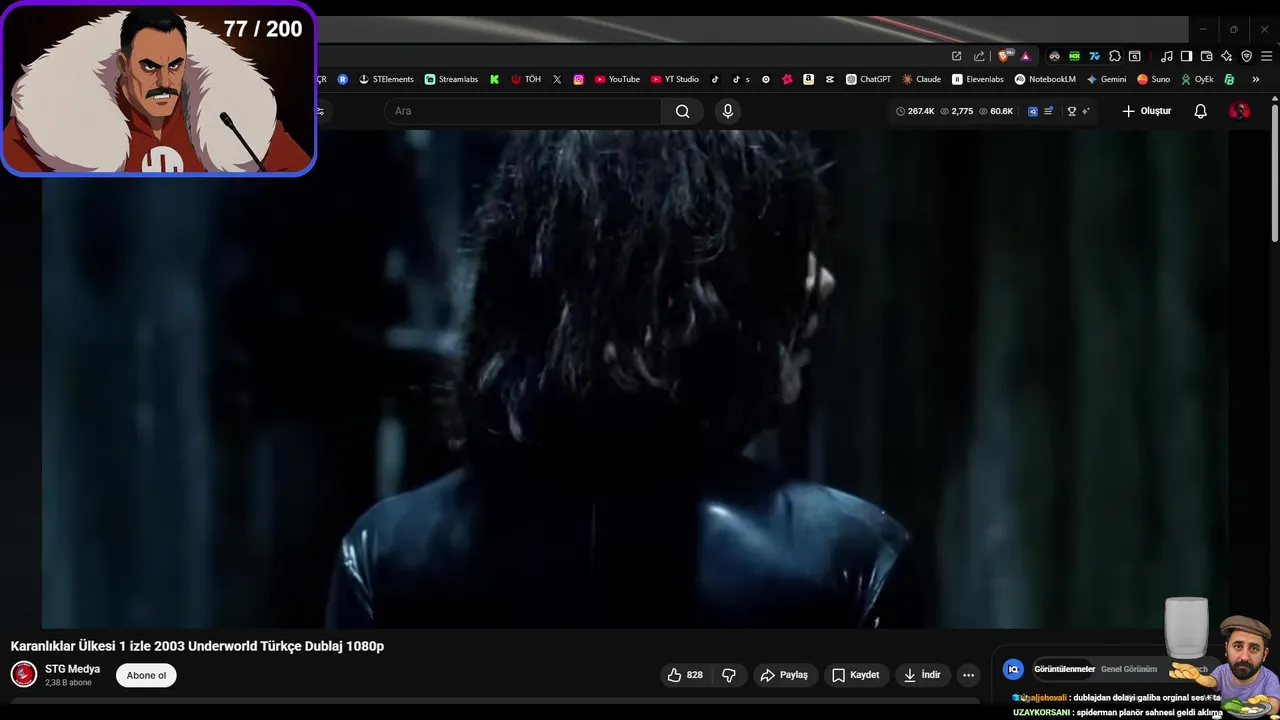Open the Streamlabs bookmark
This screenshot has width=1280, height=720.
click(x=451, y=79)
